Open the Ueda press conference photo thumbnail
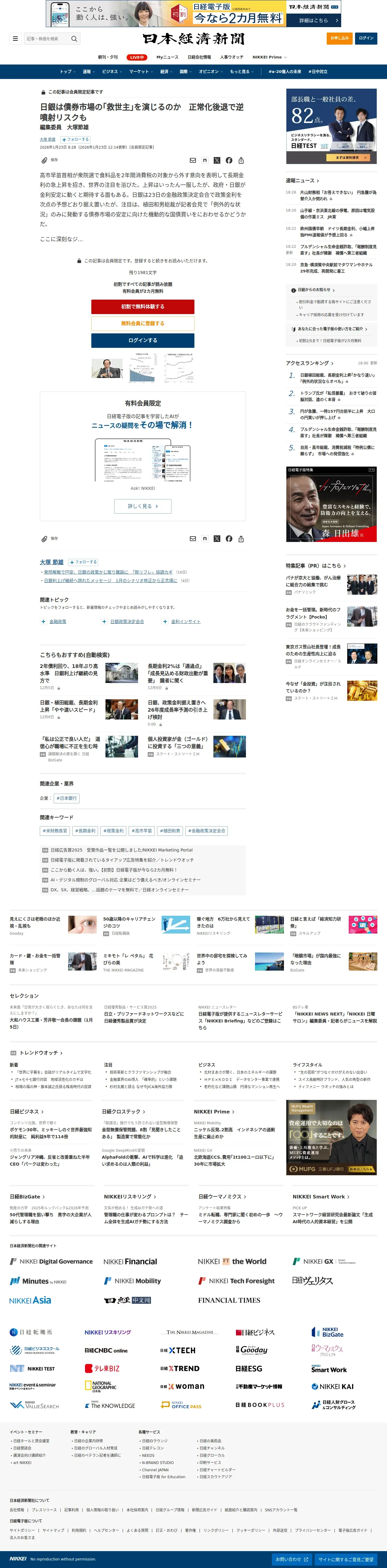This screenshot has height=1568, width=387. [107, 368]
